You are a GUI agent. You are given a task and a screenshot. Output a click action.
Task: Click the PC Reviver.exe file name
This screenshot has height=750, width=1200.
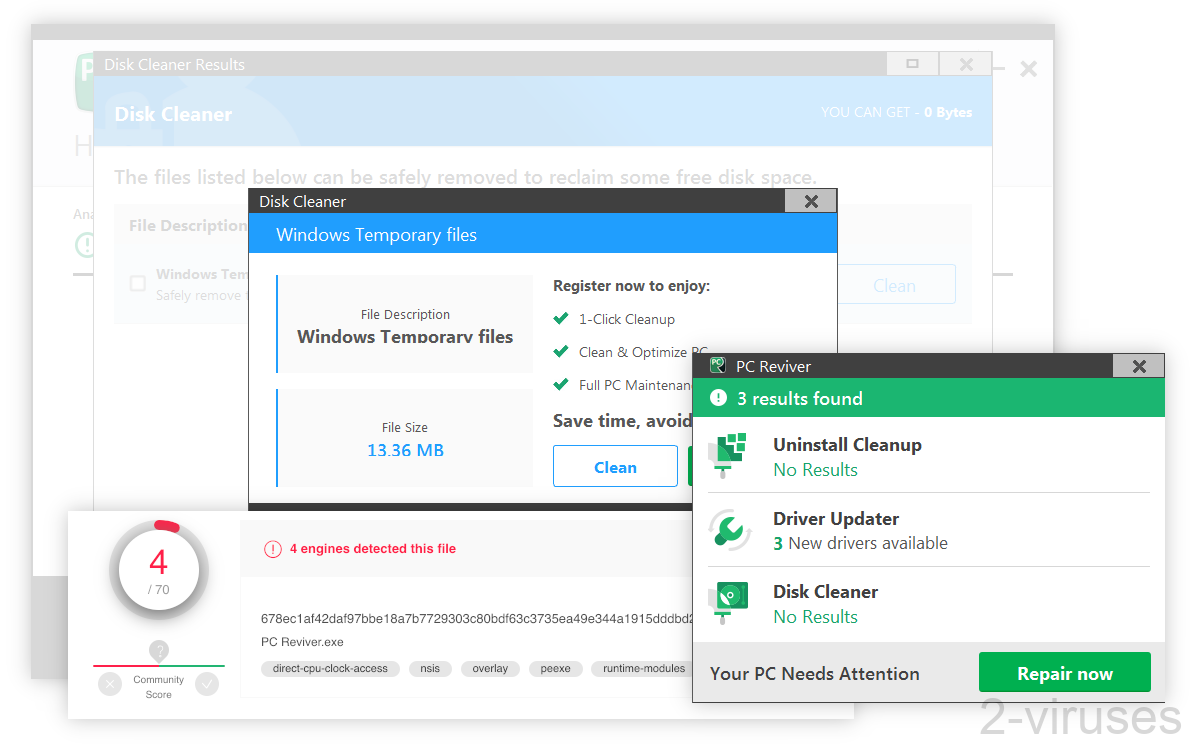click(302, 642)
